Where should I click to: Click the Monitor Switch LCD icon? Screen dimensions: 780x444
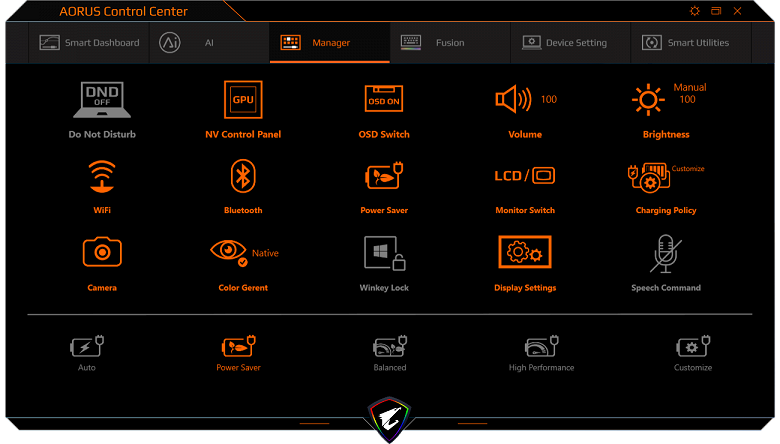[525, 176]
